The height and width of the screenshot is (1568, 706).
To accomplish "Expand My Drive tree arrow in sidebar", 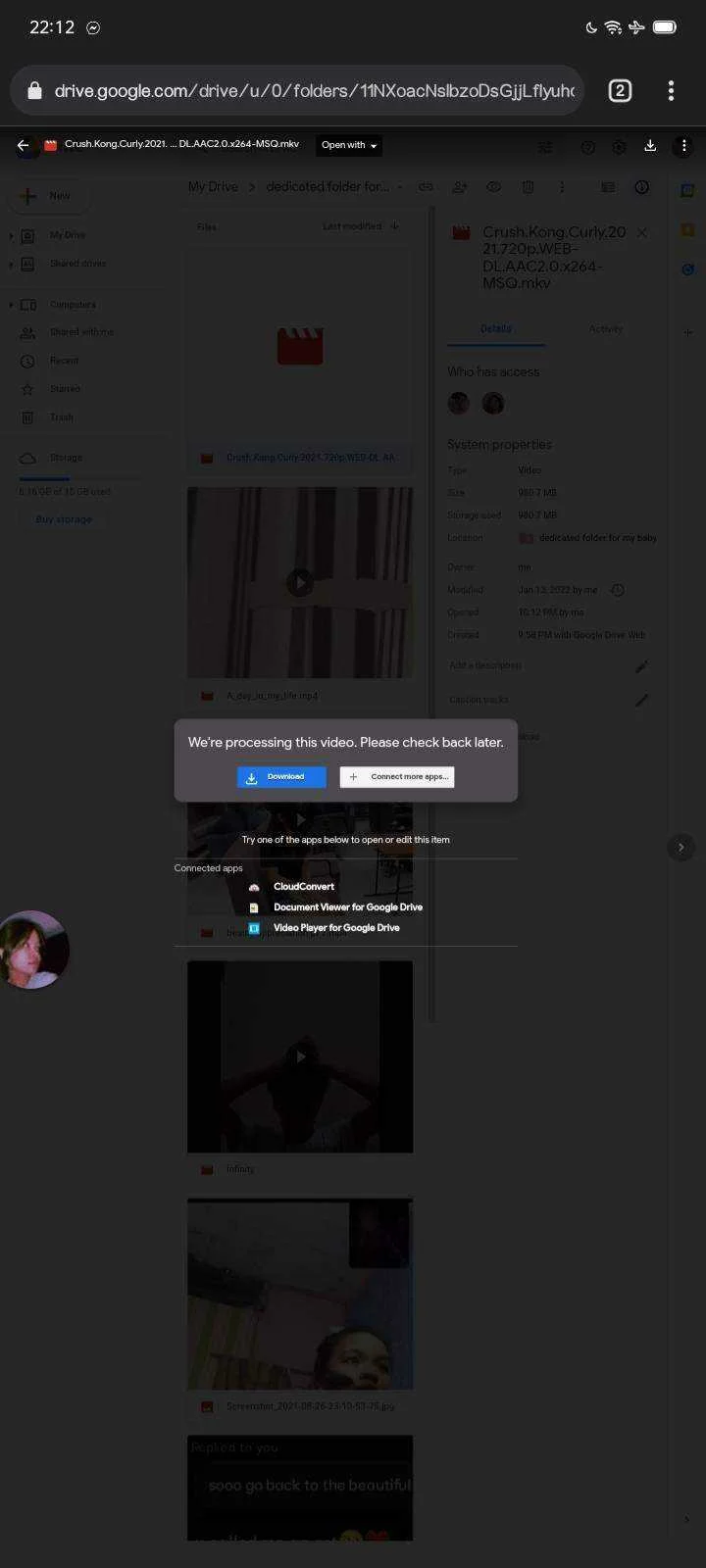I will [11, 235].
